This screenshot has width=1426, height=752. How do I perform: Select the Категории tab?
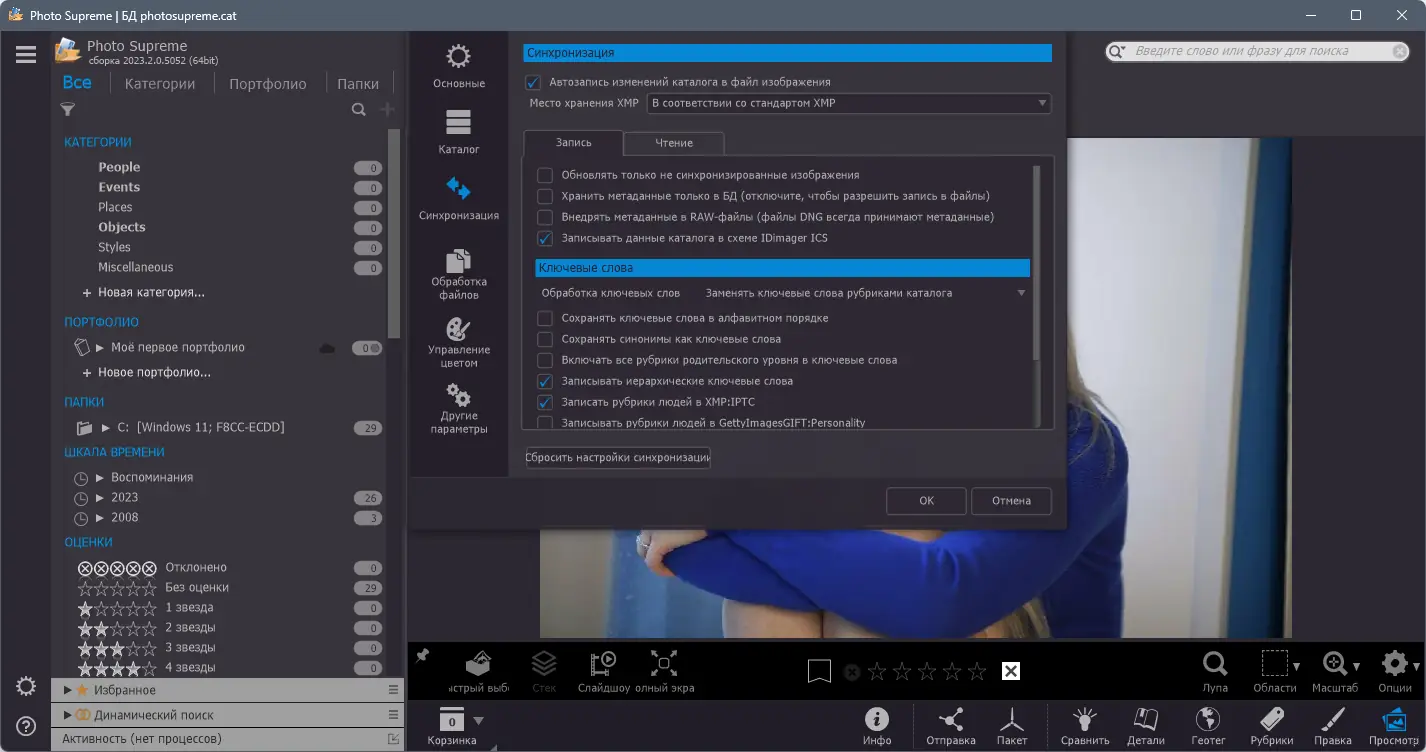point(160,84)
